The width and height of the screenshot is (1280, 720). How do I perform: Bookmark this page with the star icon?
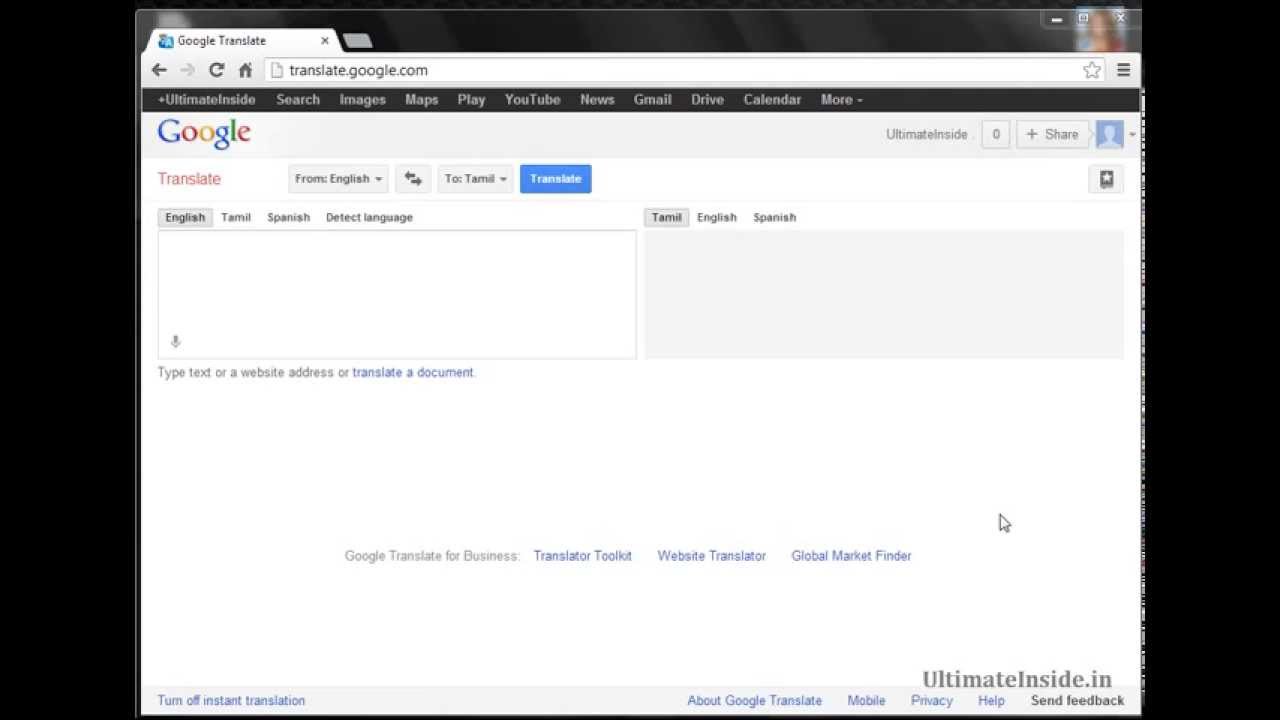tap(1092, 70)
